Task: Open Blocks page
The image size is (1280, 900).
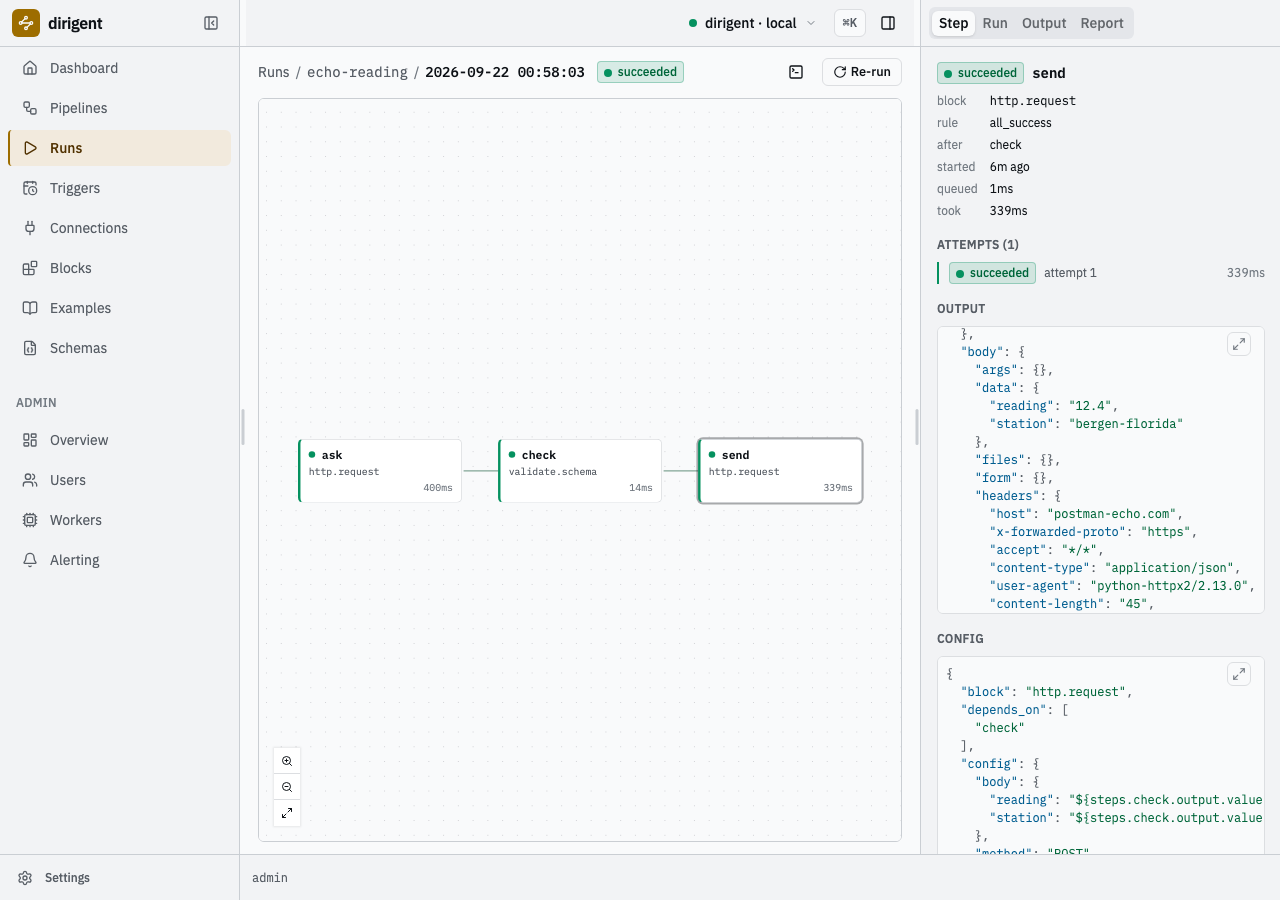Action: (119, 268)
